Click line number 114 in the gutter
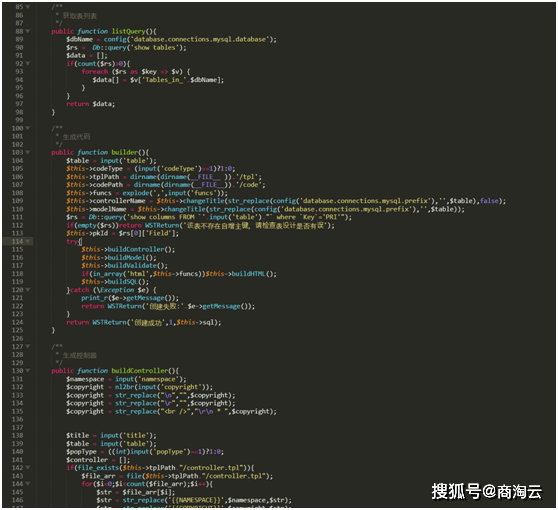Viewport: 558px width, 510px height. [17, 241]
